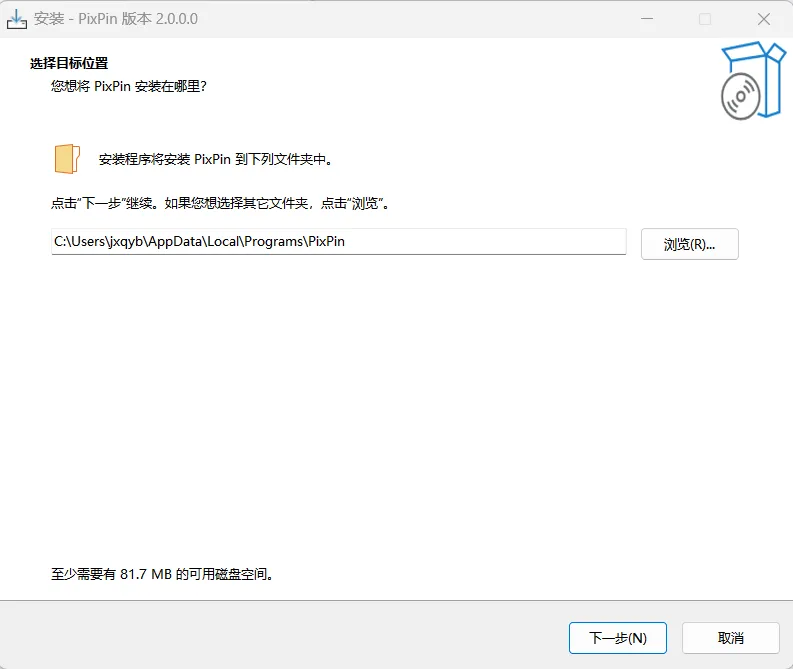Click the 点击"下一步"继续 instruction text
This screenshot has width=793, height=669.
coord(221,203)
